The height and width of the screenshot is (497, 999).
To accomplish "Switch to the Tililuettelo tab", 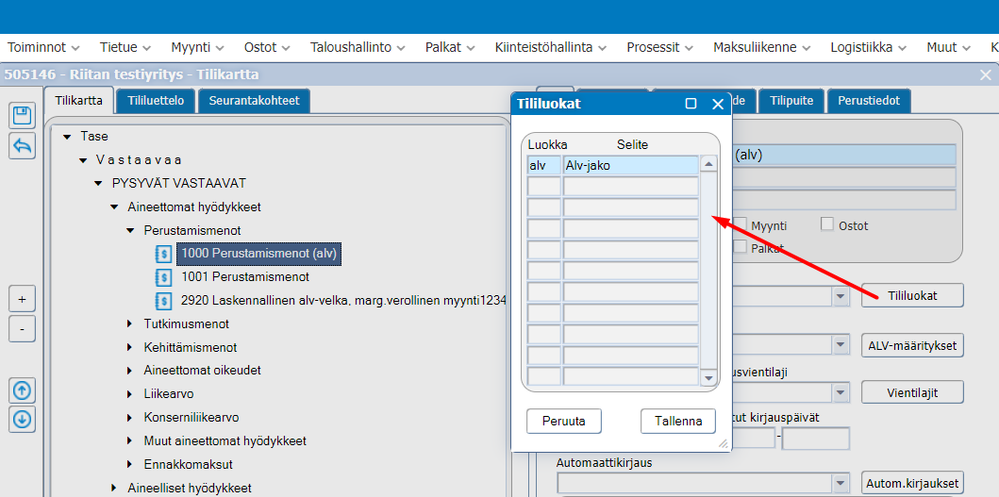I will pyautogui.click(x=156, y=101).
